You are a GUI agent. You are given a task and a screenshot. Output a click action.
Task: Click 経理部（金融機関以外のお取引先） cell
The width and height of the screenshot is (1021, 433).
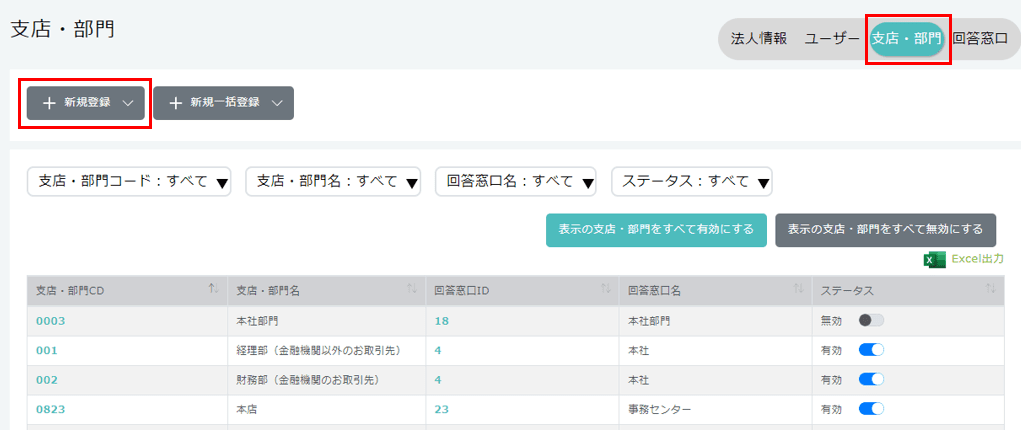tap(327, 350)
